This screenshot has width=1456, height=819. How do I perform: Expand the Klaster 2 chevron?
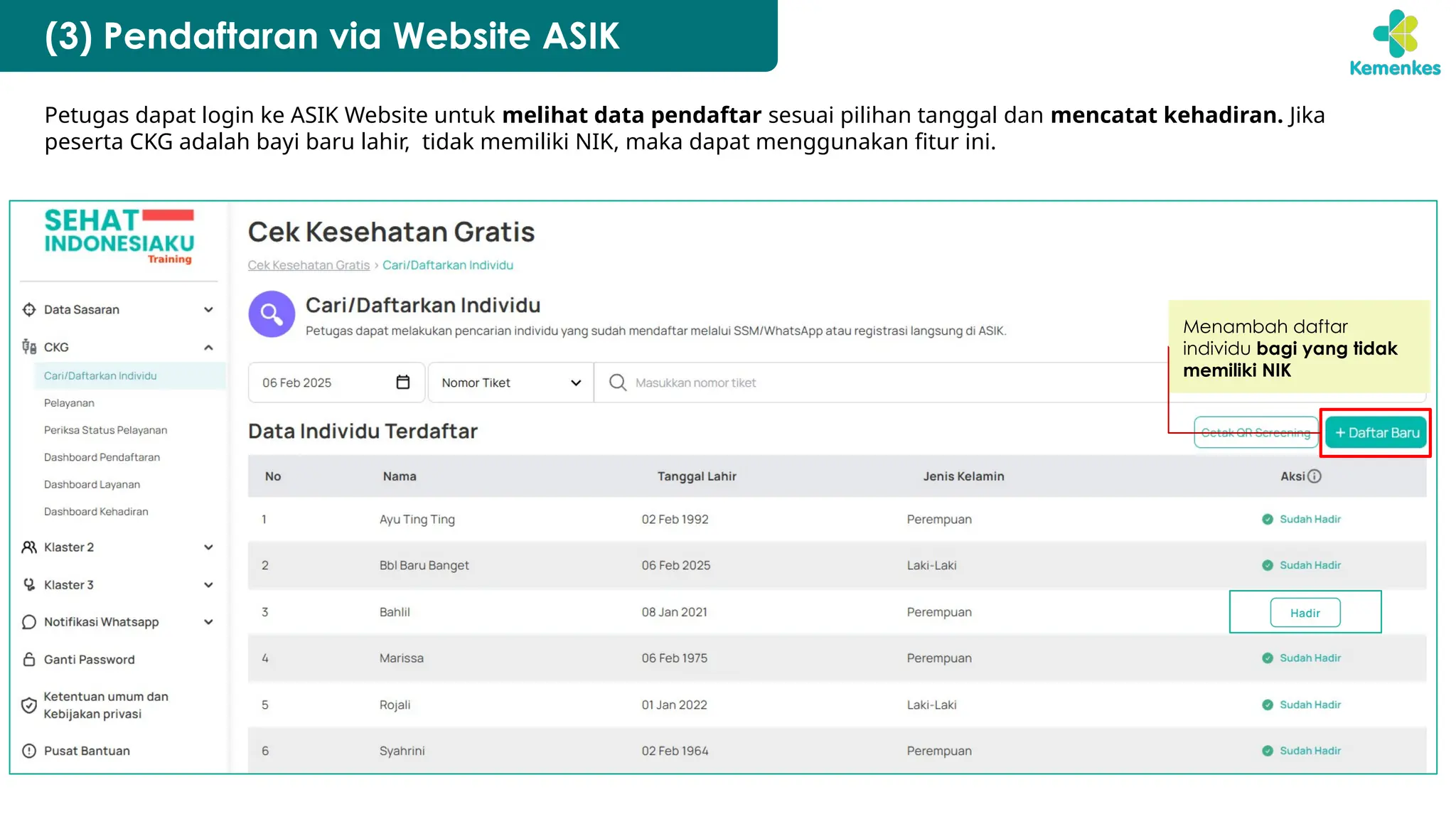[x=208, y=547]
